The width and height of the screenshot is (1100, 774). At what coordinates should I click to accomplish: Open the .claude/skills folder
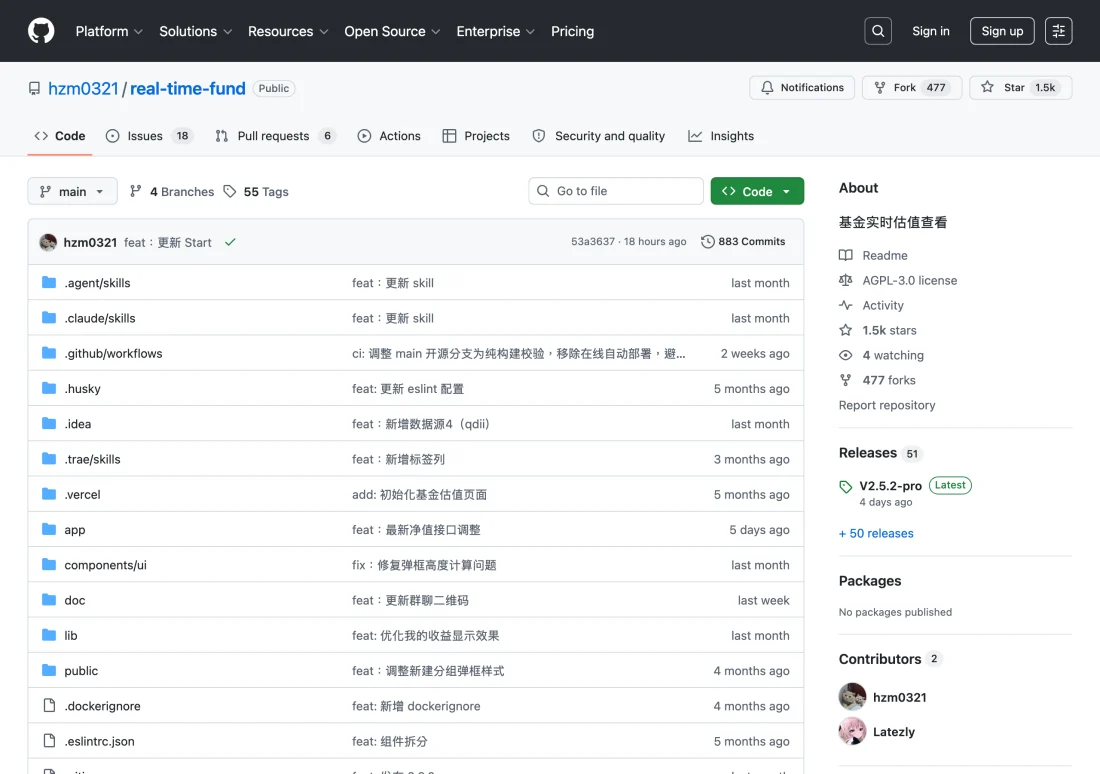pos(100,318)
